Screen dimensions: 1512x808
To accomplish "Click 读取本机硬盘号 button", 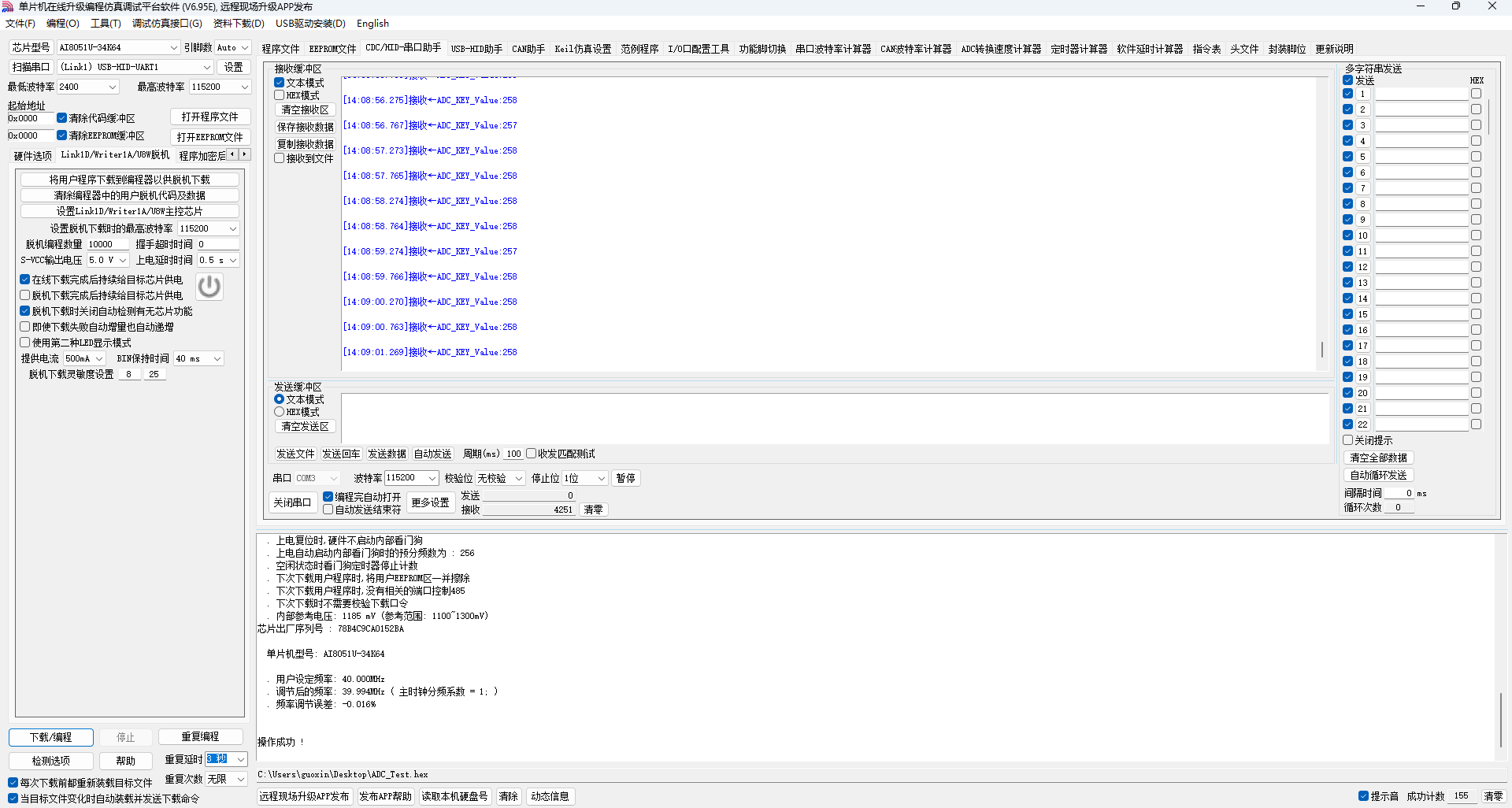I will [454, 796].
